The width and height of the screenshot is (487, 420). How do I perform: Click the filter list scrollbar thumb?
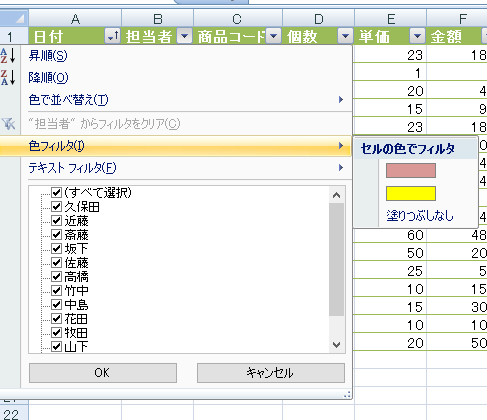337,259
